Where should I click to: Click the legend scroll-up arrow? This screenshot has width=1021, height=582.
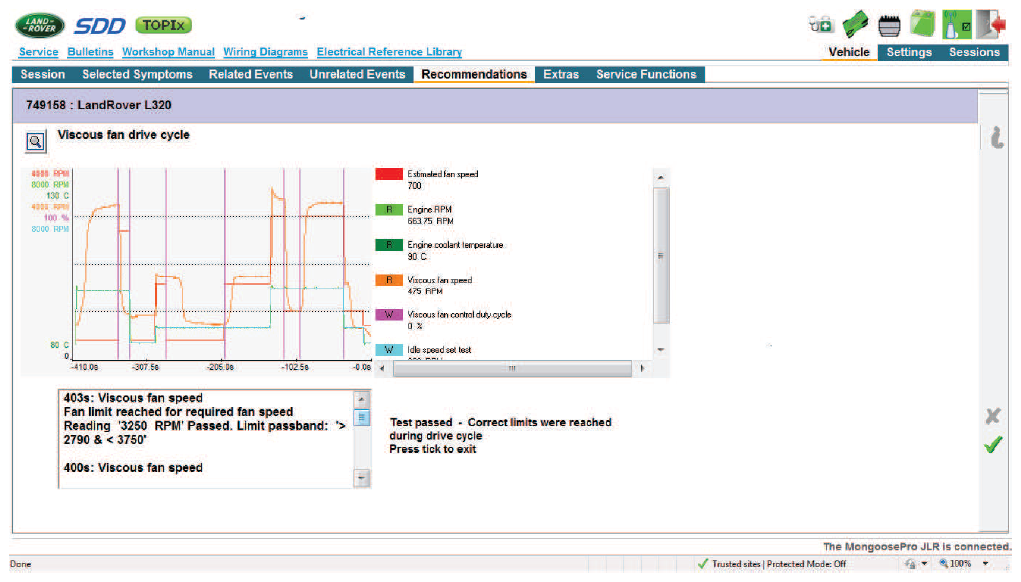point(660,178)
